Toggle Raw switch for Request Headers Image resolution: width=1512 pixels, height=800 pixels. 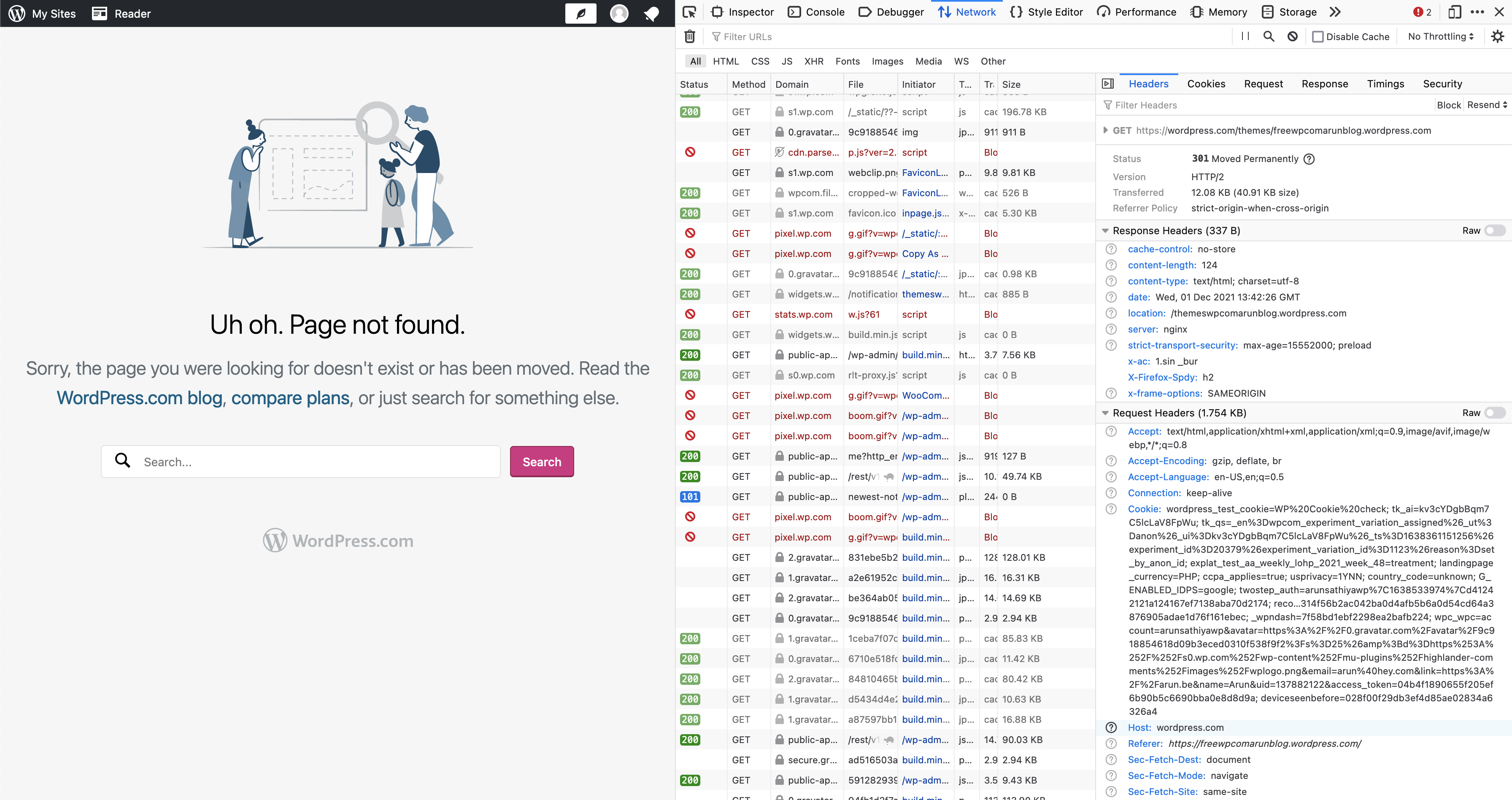[1495, 413]
